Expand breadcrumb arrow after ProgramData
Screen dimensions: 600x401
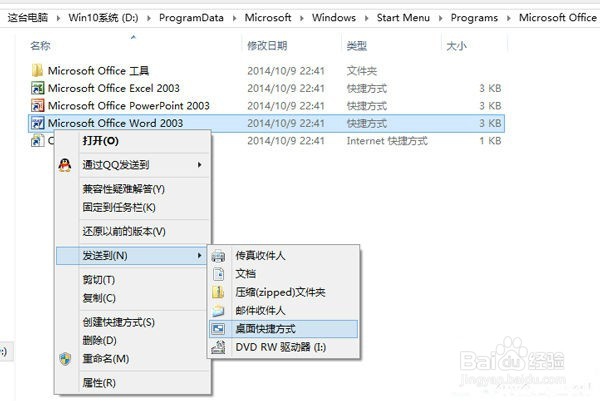pyautogui.click(x=234, y=18)
